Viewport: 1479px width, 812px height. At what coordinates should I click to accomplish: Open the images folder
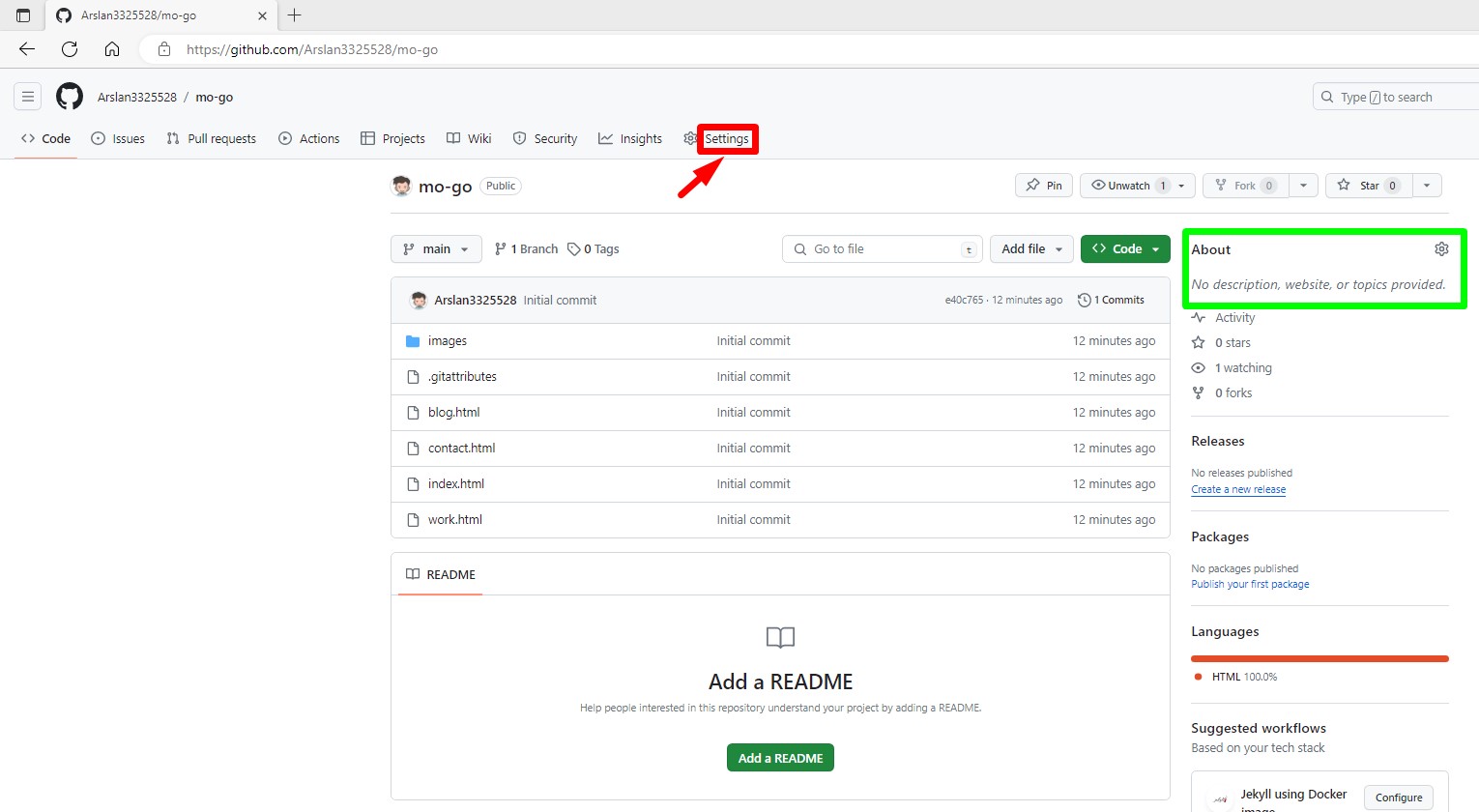pyautogui.click(x=448, y=341)
